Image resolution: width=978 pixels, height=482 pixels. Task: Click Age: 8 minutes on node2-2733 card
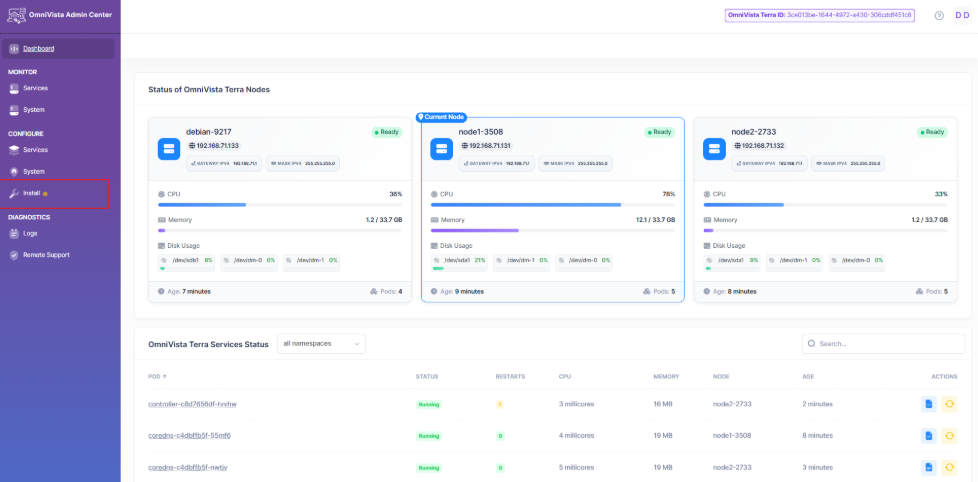click(x=730, y=291)
